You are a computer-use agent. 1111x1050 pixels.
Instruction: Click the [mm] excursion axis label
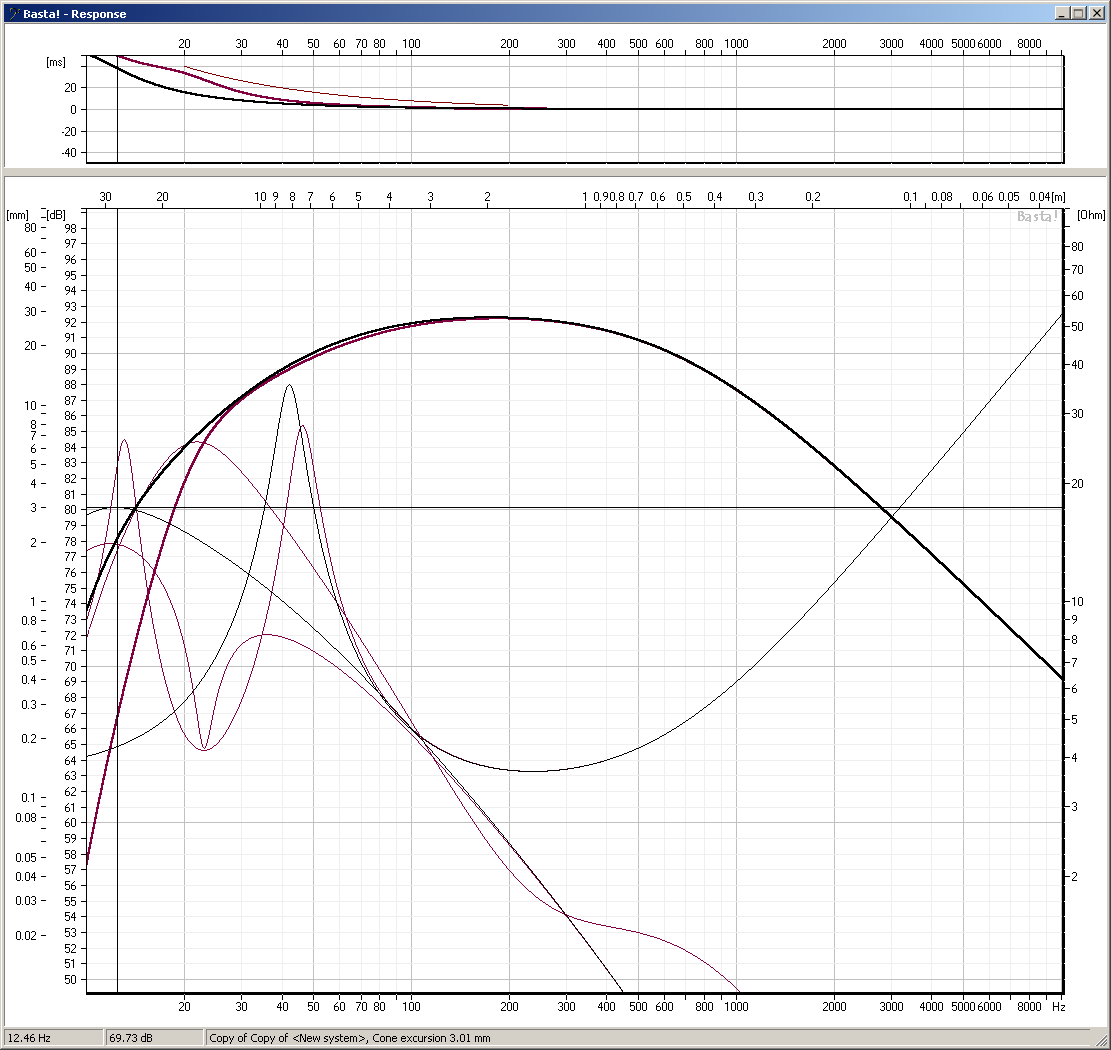click(18, 214)
